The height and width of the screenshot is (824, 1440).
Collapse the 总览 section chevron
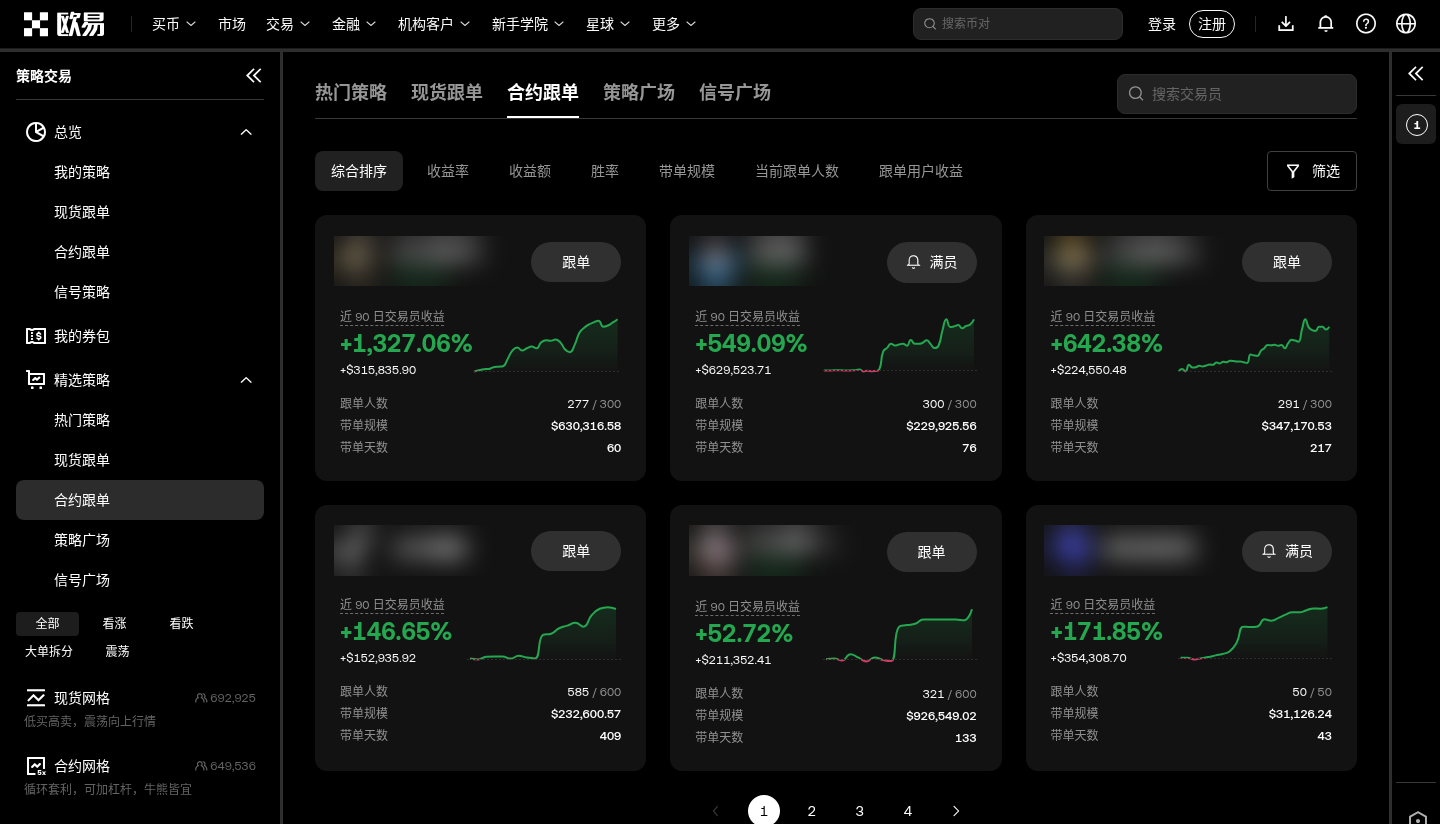click(246, 132)
